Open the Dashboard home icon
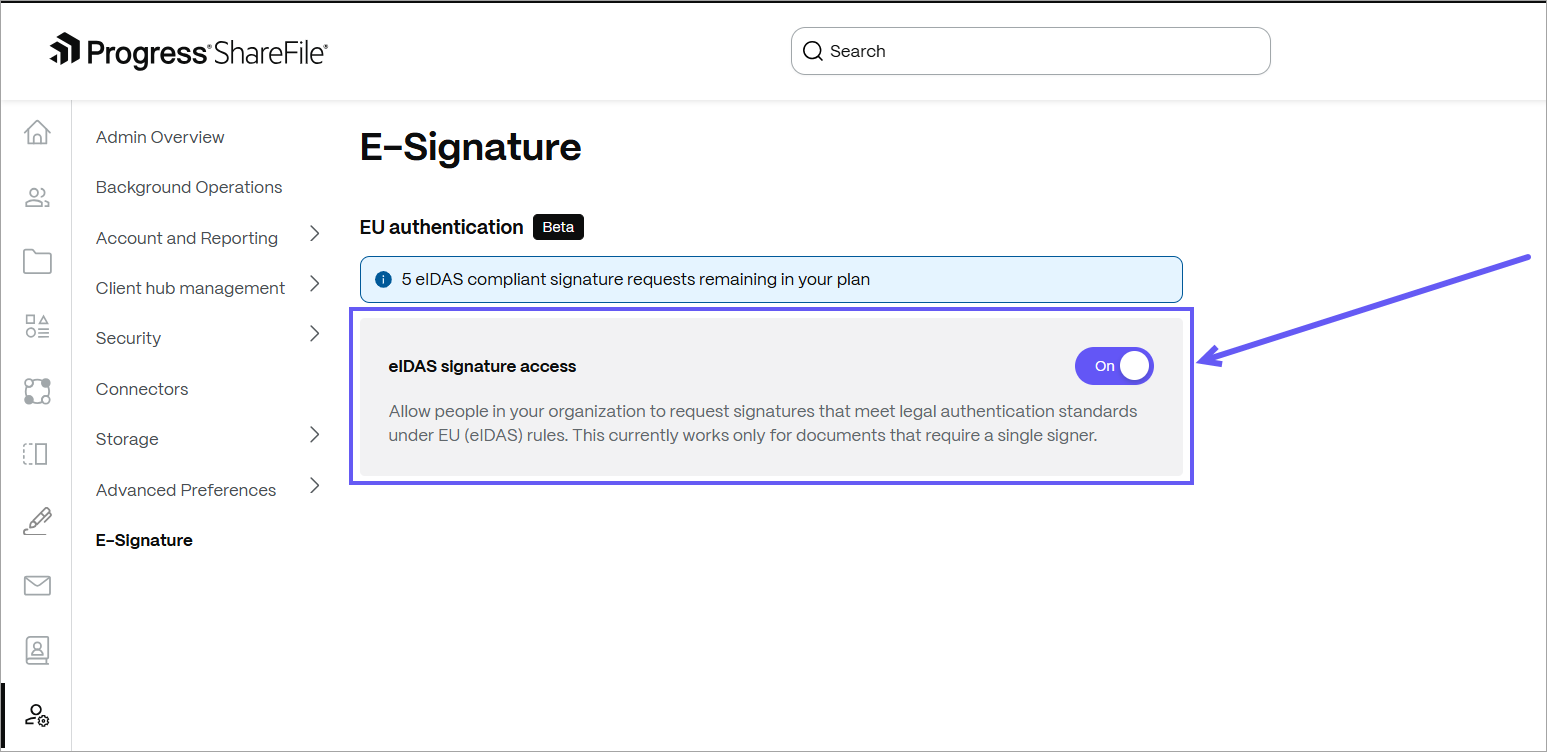This screenshot has width=1547, height=752. (36, 132)
